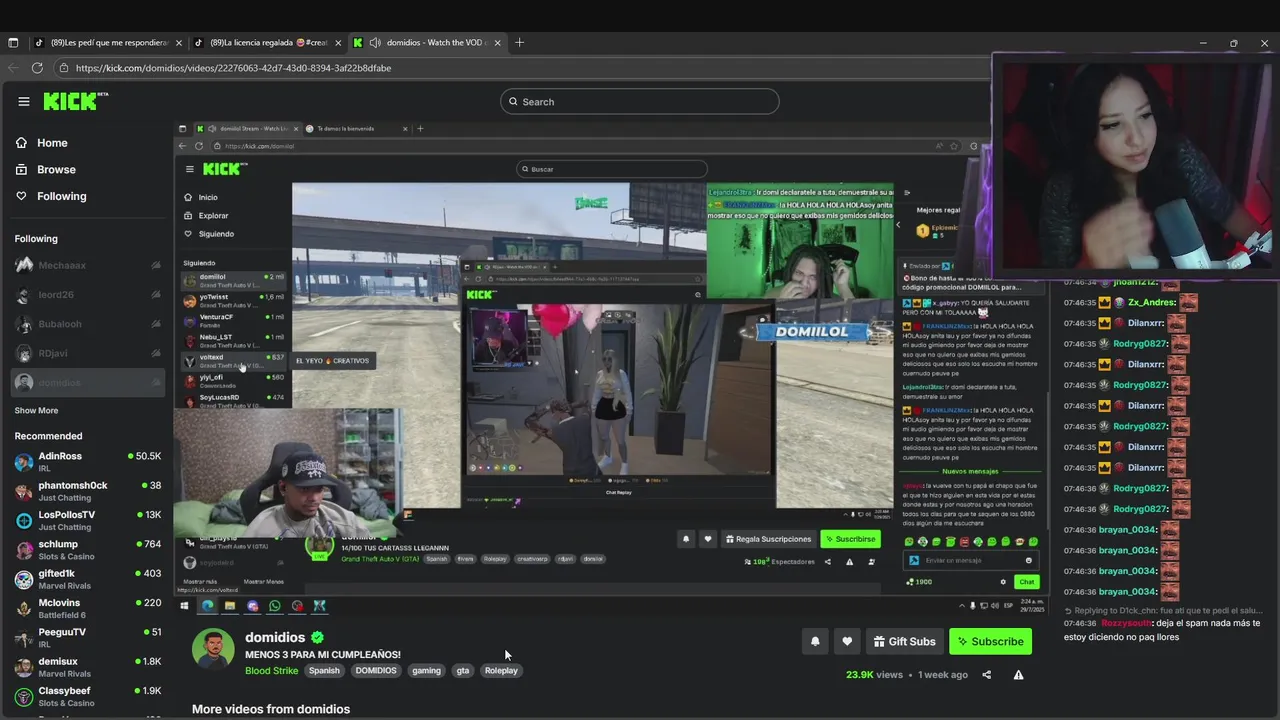Image resolution: width=1280 pixels, height=720 pixels.
Task: Close the 'La licencia regalada' tab
Action: [338, 43]
